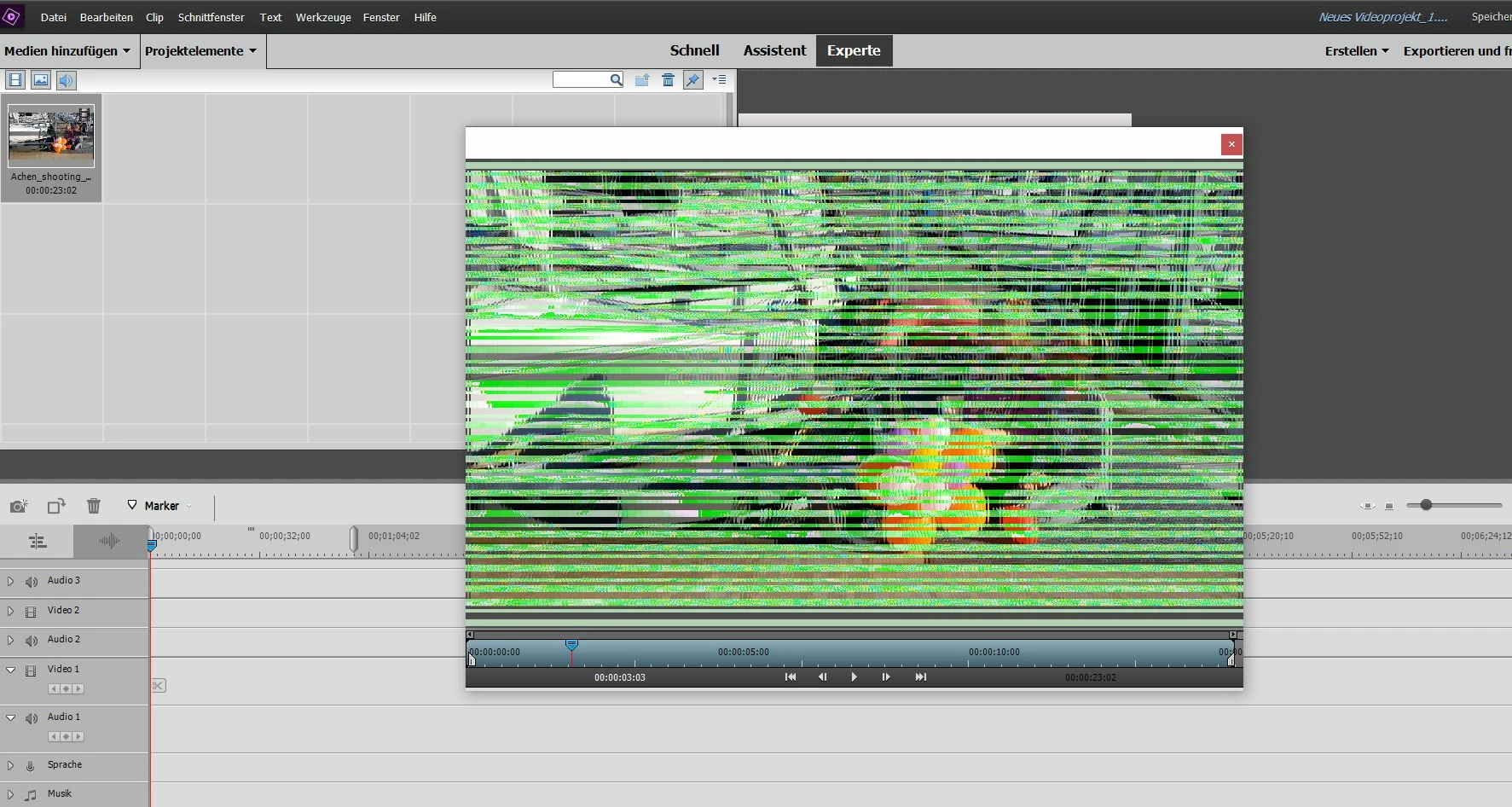
Task: Toggle the audio filter in project assets
Action: 67,80
